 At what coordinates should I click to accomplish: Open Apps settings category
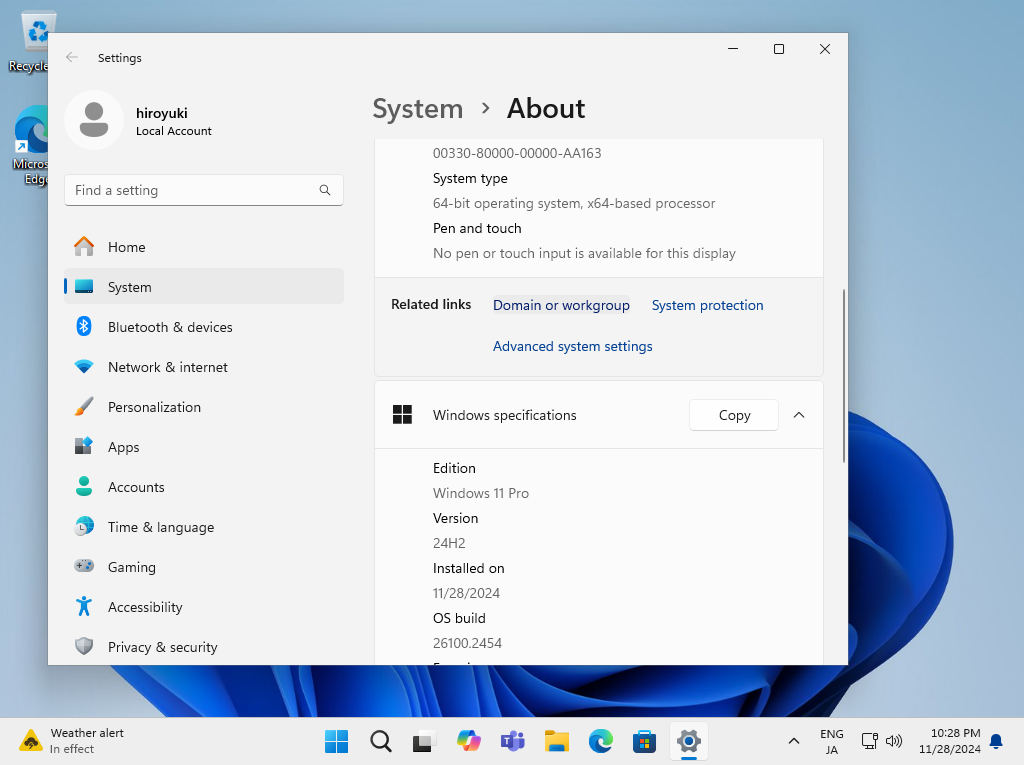(x=204, y=446)
